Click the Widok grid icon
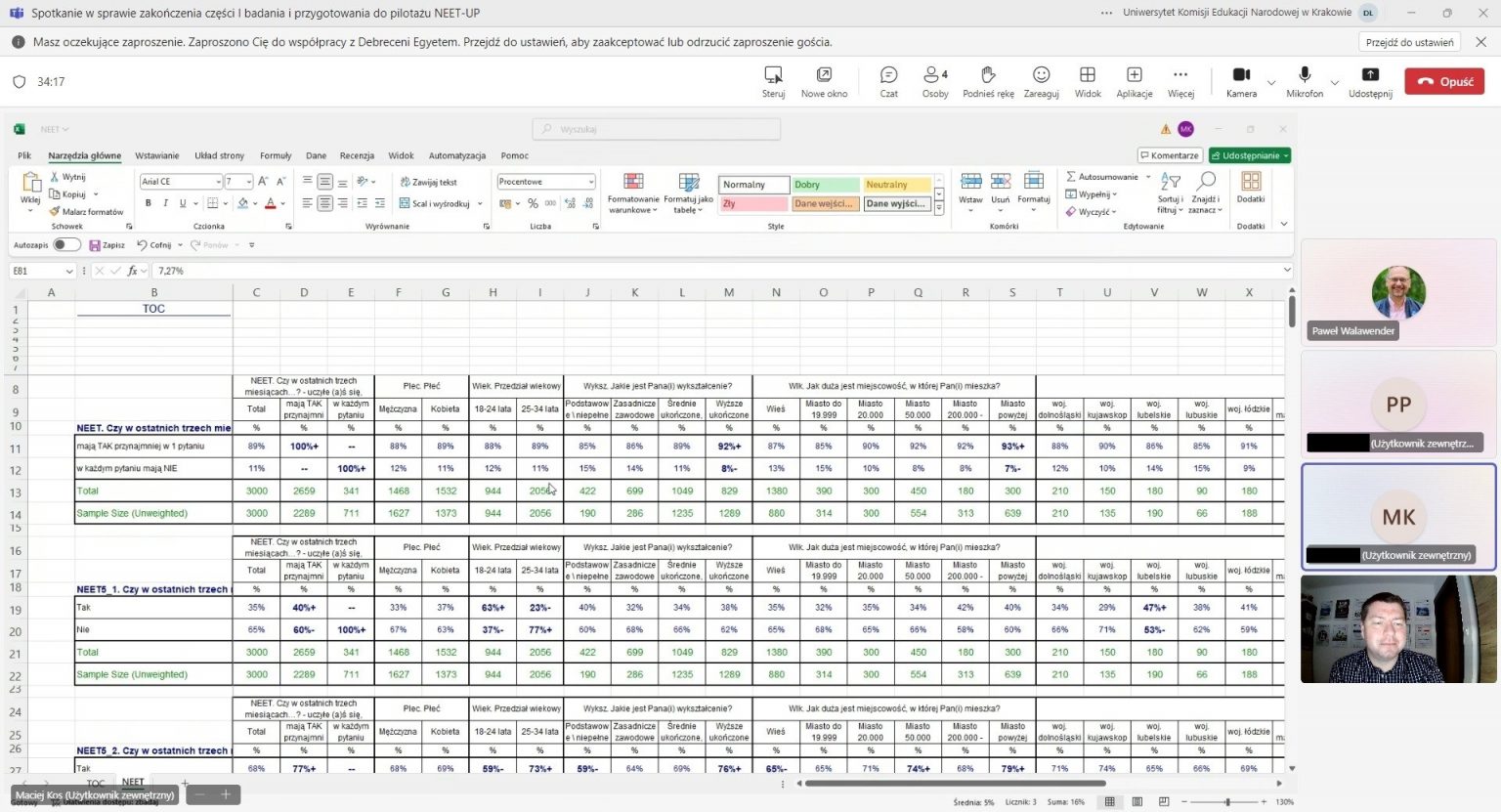The height and width of the screenshot is (812, 1501). coord(1087,76)
